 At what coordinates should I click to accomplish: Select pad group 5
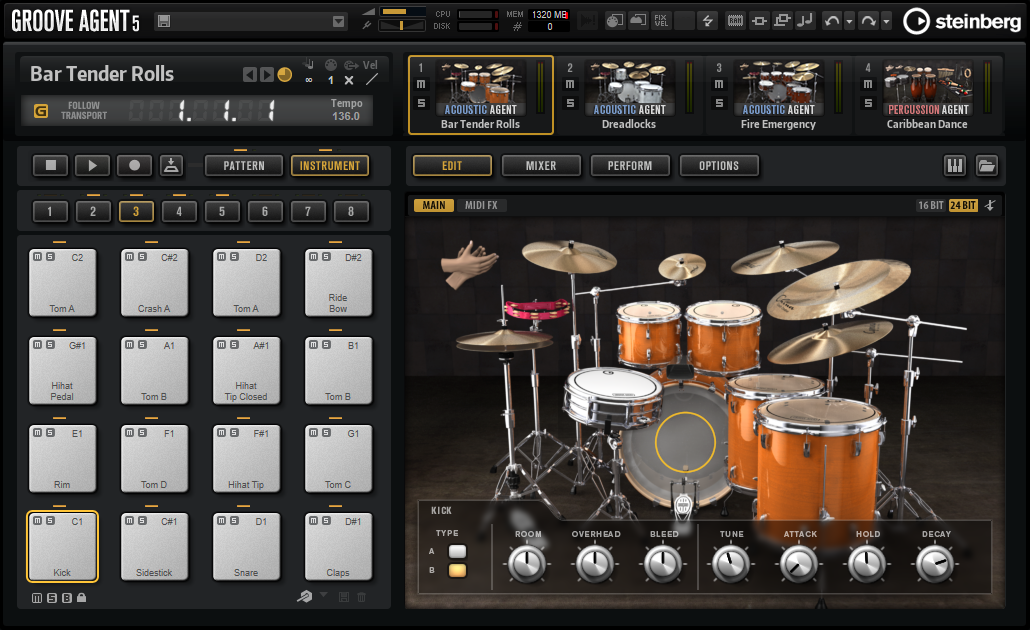[x=222, y=212]
